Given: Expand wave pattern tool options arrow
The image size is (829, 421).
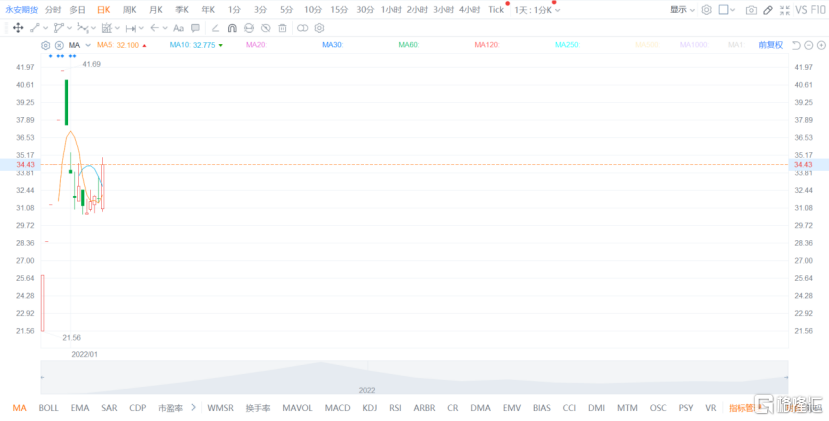Looking at the screenshot, I should pos(94,29).
